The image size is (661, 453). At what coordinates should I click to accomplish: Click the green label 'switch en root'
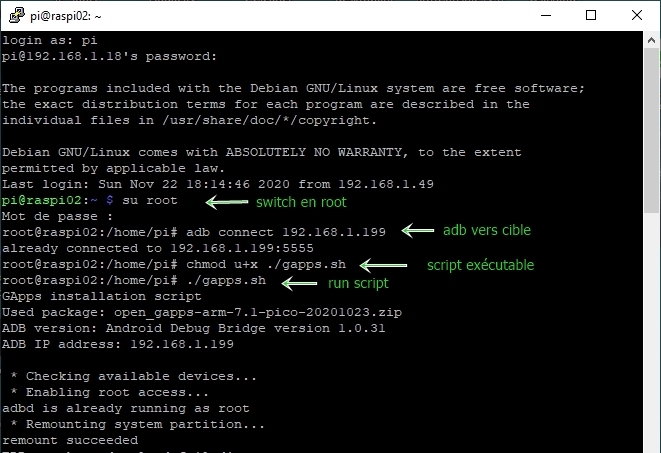pyautogui.click(x=301, y=202)
